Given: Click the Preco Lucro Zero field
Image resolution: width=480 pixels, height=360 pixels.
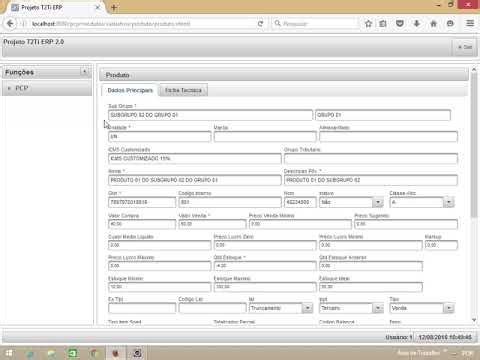Looking at the screenshot, I should (x=265, y=245).
